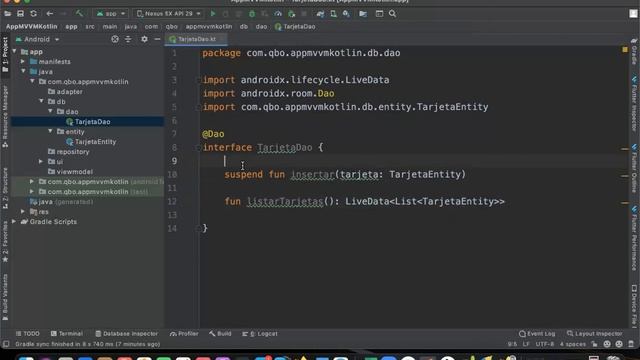Screen dimensions: 640x360
Task: Click the Open file folder toolbar icon
Action: (7, 13)
